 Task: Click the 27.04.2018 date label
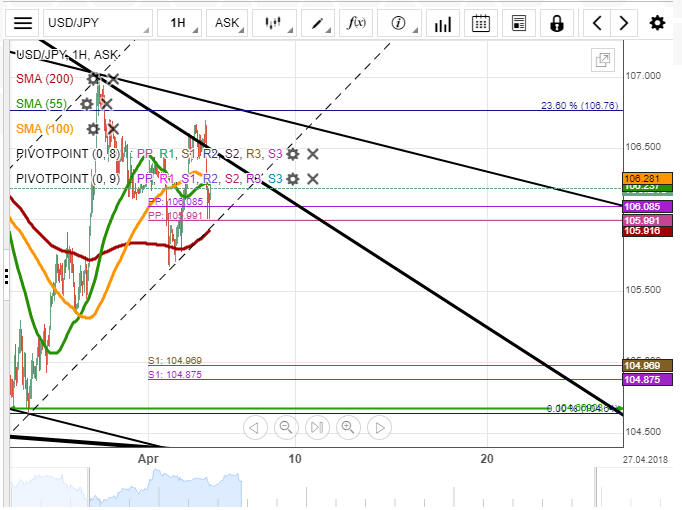coord(645,460)
